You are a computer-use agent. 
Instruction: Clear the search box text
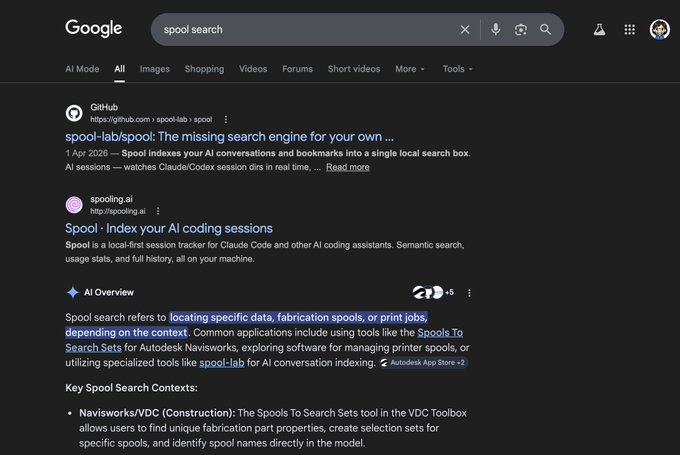(x=464, y=29)
